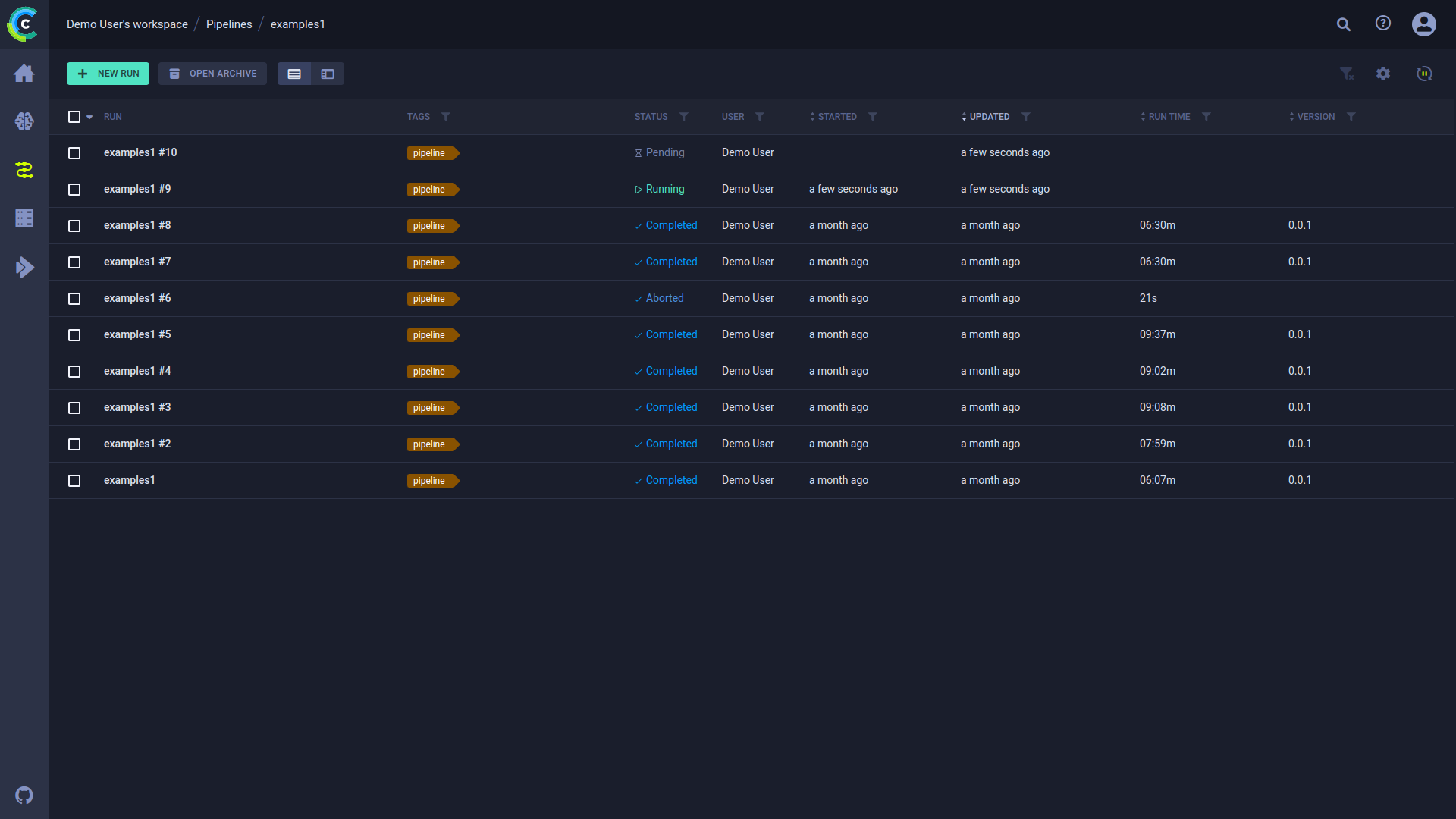The image size is (1456, 819).
Task: Clear all filters with the filter-x icon
Action: pyautogui.click(x=1348, y=74)
